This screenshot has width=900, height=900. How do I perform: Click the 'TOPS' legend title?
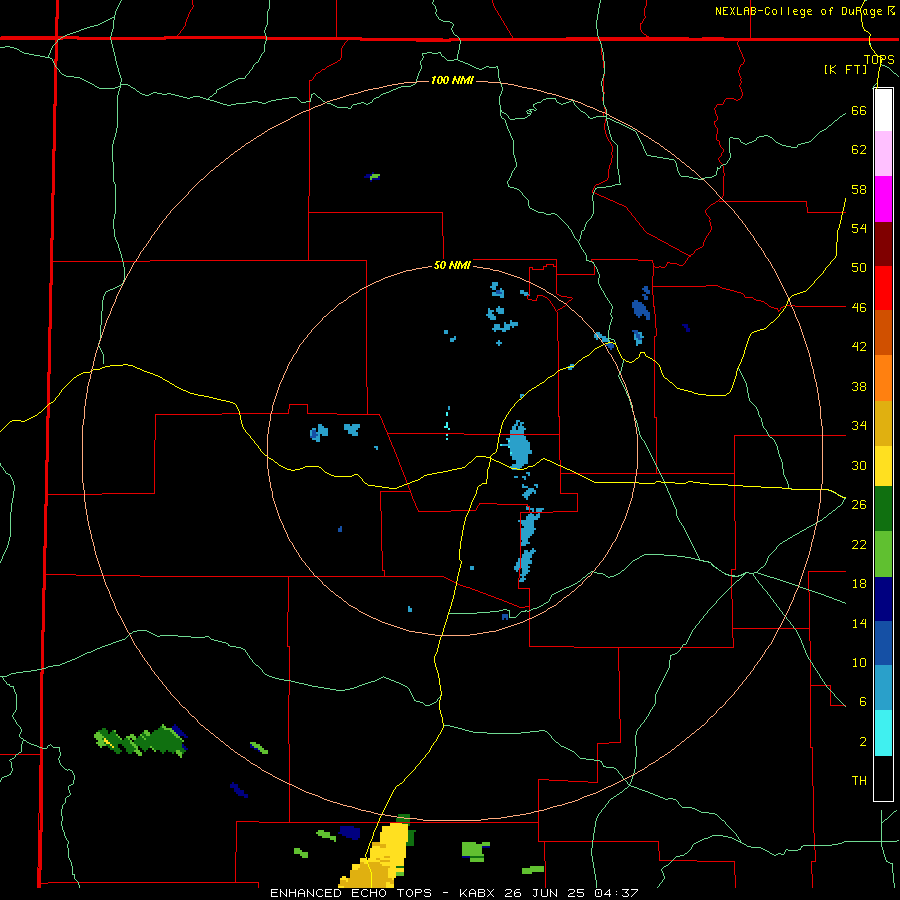(x=879, y=60)
